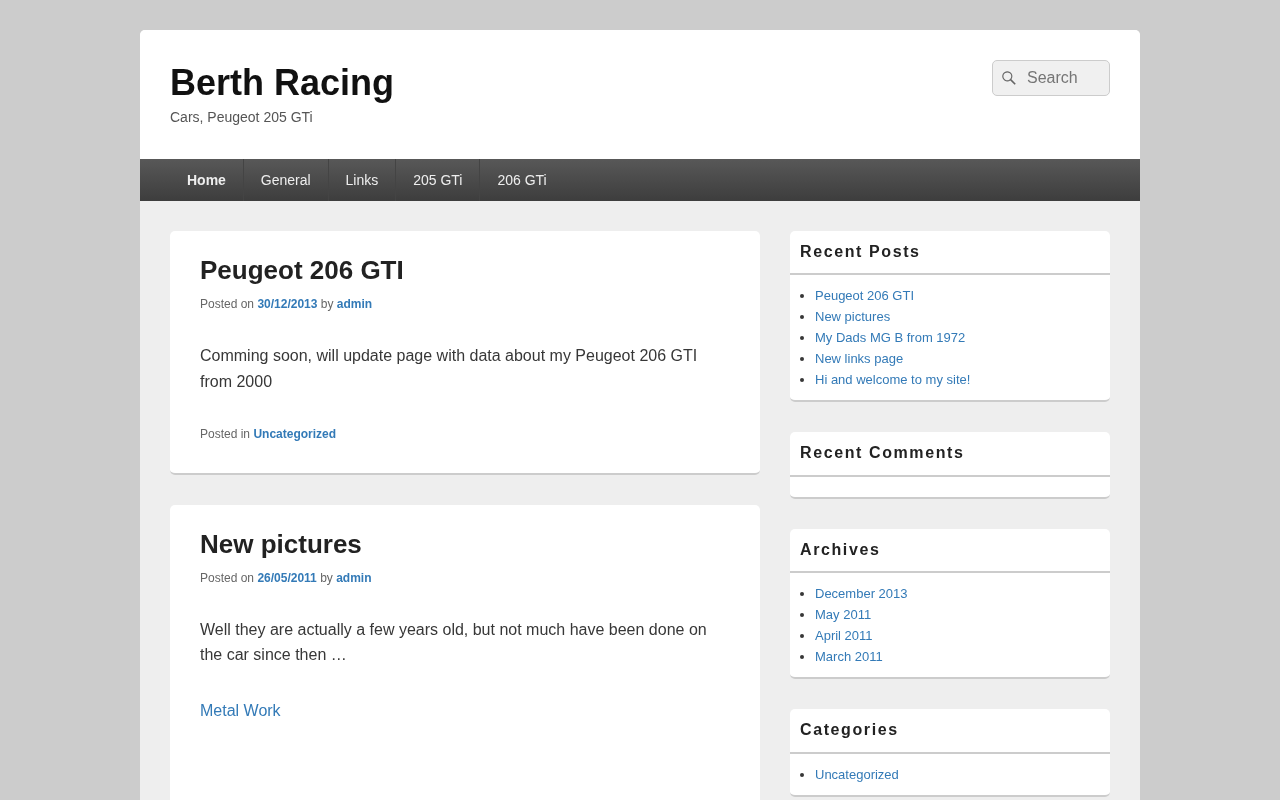1280x800 pixels.
Task: Select the 206 GTi menu item
Action: click(x=522, y=180)
